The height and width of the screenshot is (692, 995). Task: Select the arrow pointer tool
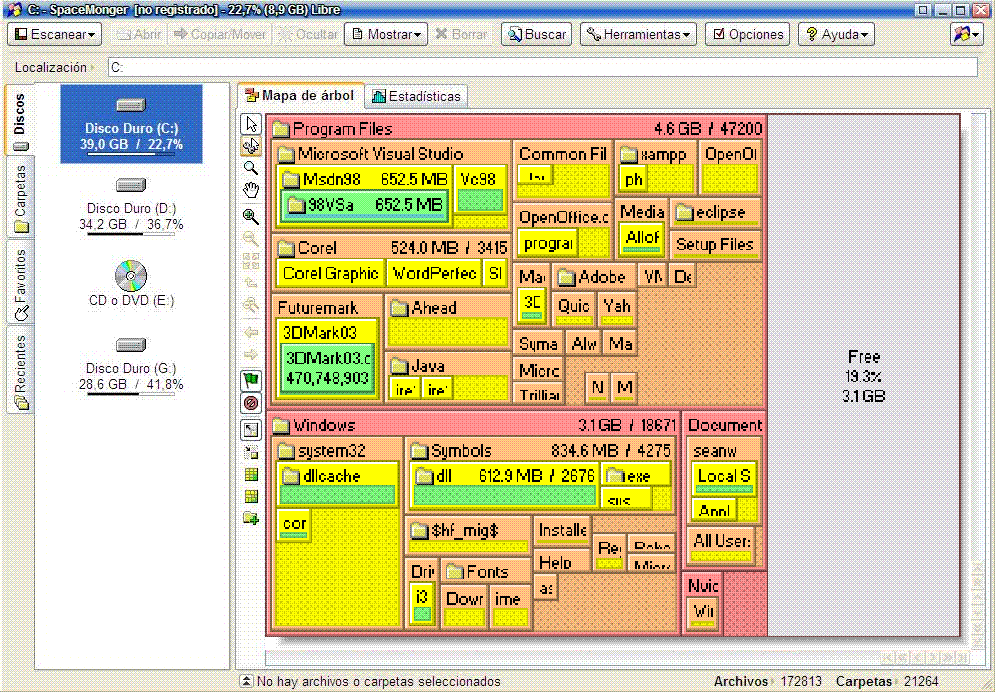(251, 124)
